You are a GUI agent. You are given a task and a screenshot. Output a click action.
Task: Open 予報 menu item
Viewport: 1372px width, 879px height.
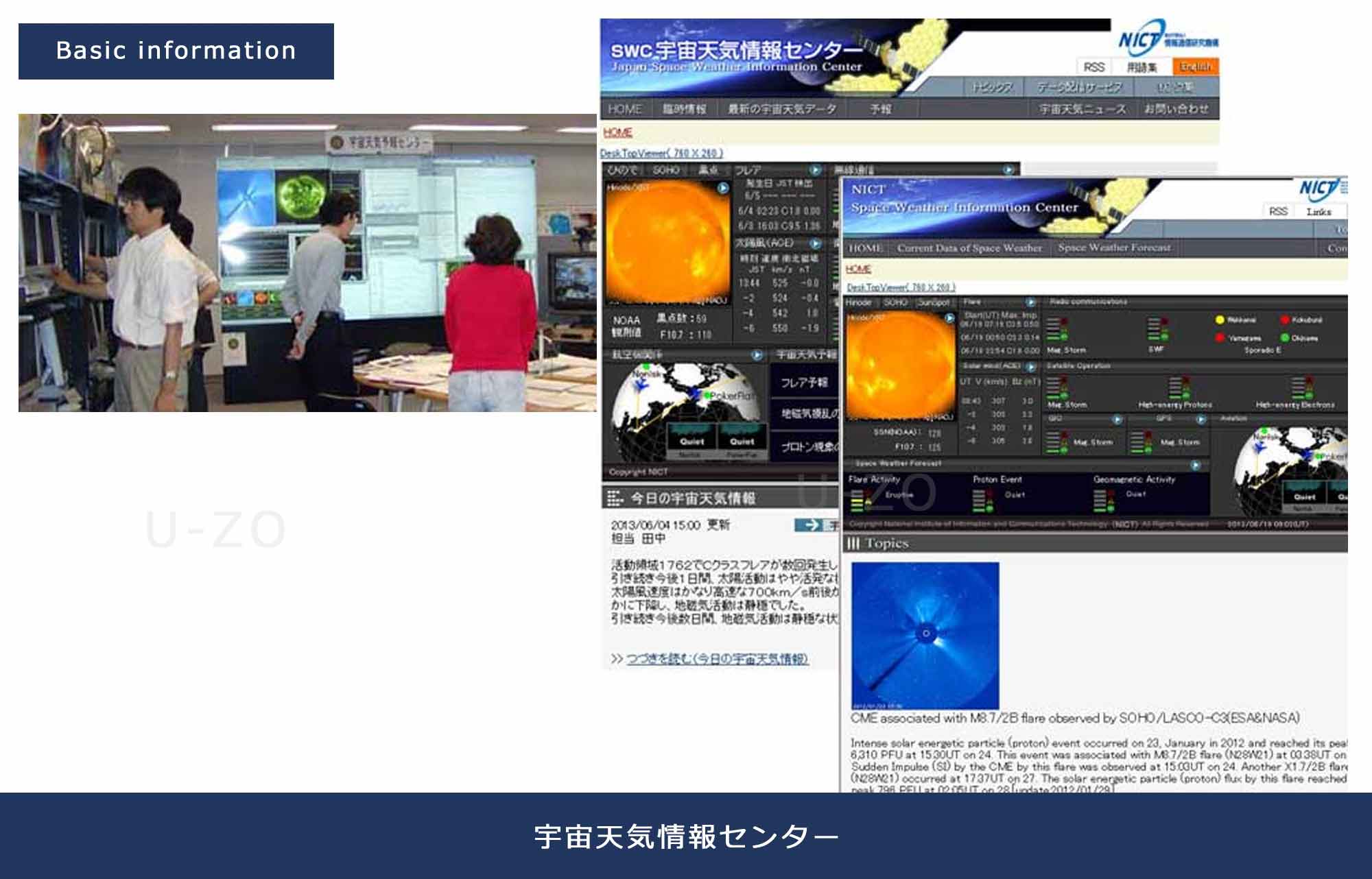pyautogui.click(x=881, y=109)
